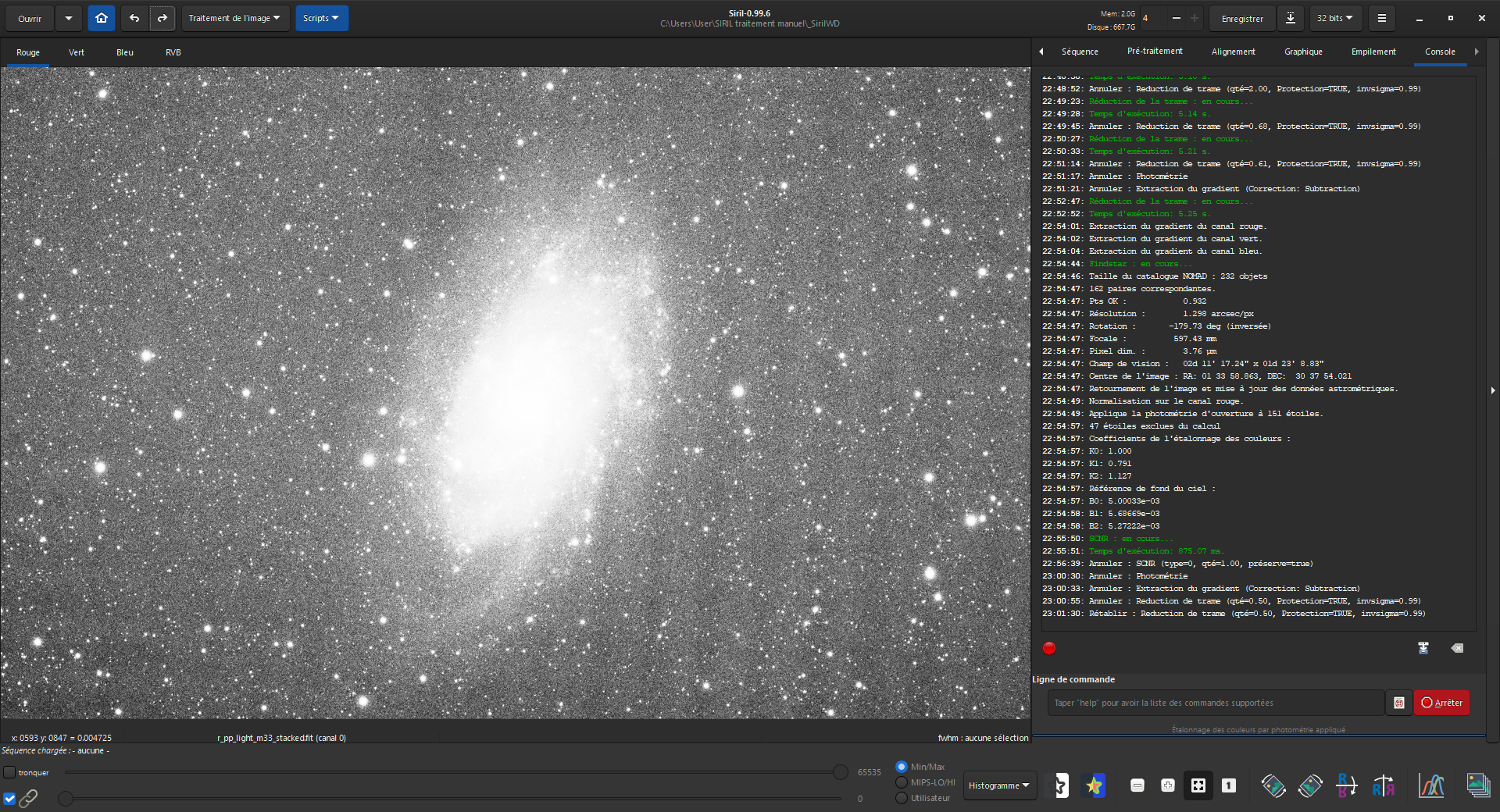Click the Enregistrer button
1500x812 pixels.
[1241, 18]
